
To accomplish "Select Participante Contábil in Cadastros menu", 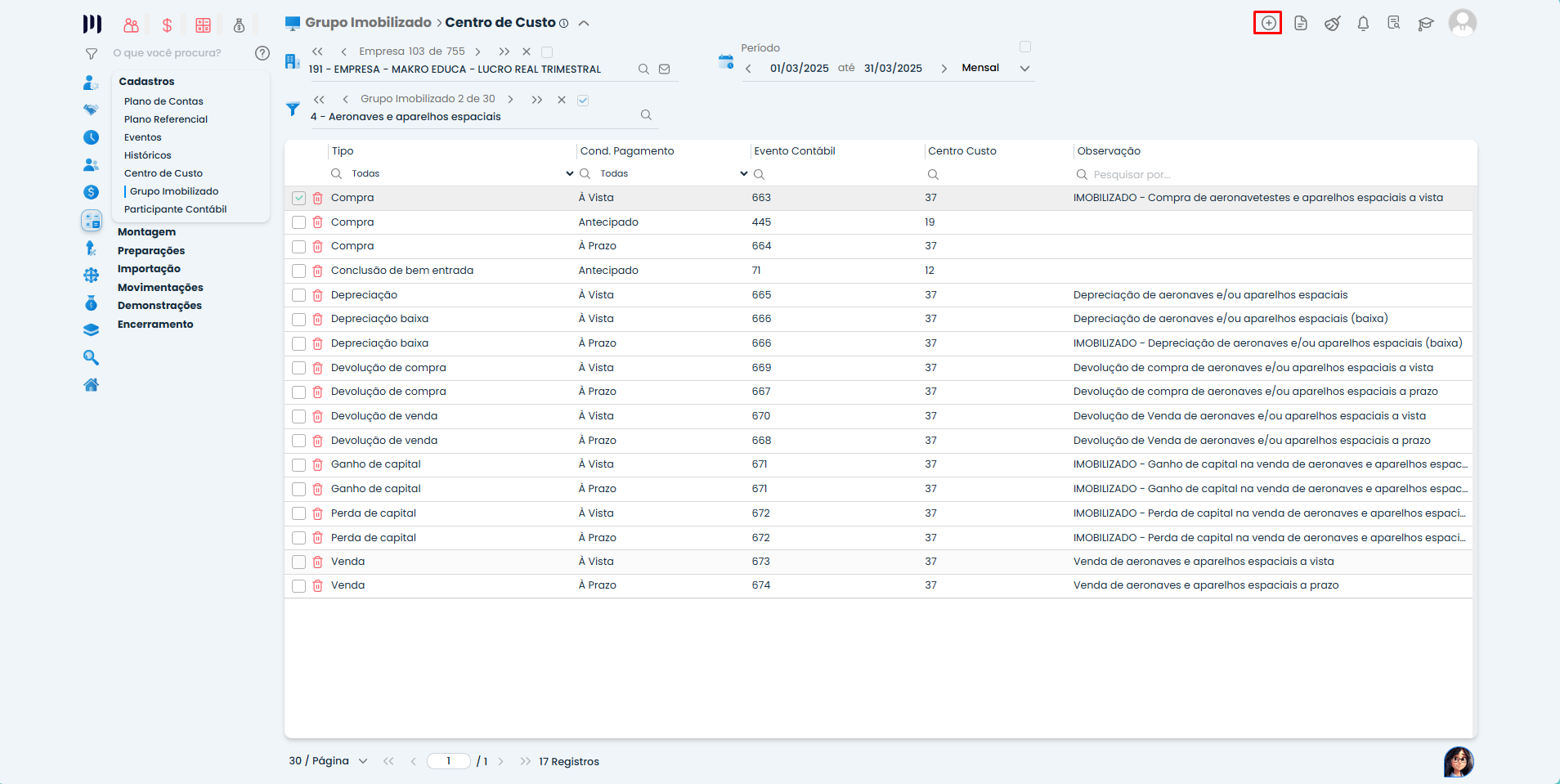I will coord(175,209).
